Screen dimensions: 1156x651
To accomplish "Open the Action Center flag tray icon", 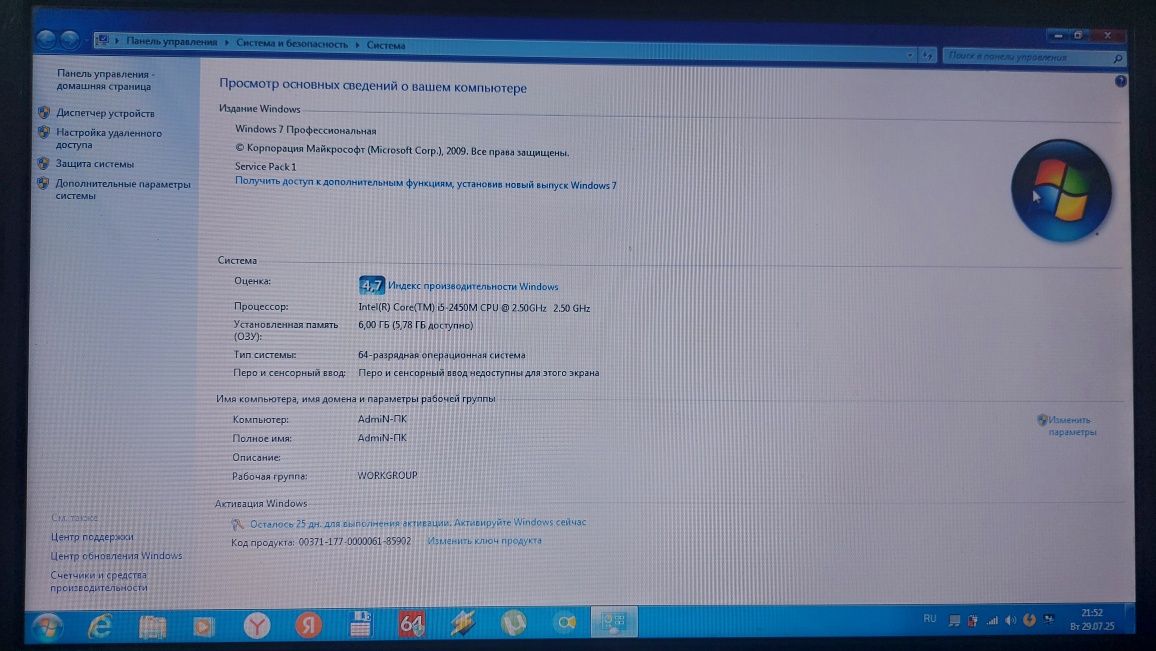I will click(954, 621).
